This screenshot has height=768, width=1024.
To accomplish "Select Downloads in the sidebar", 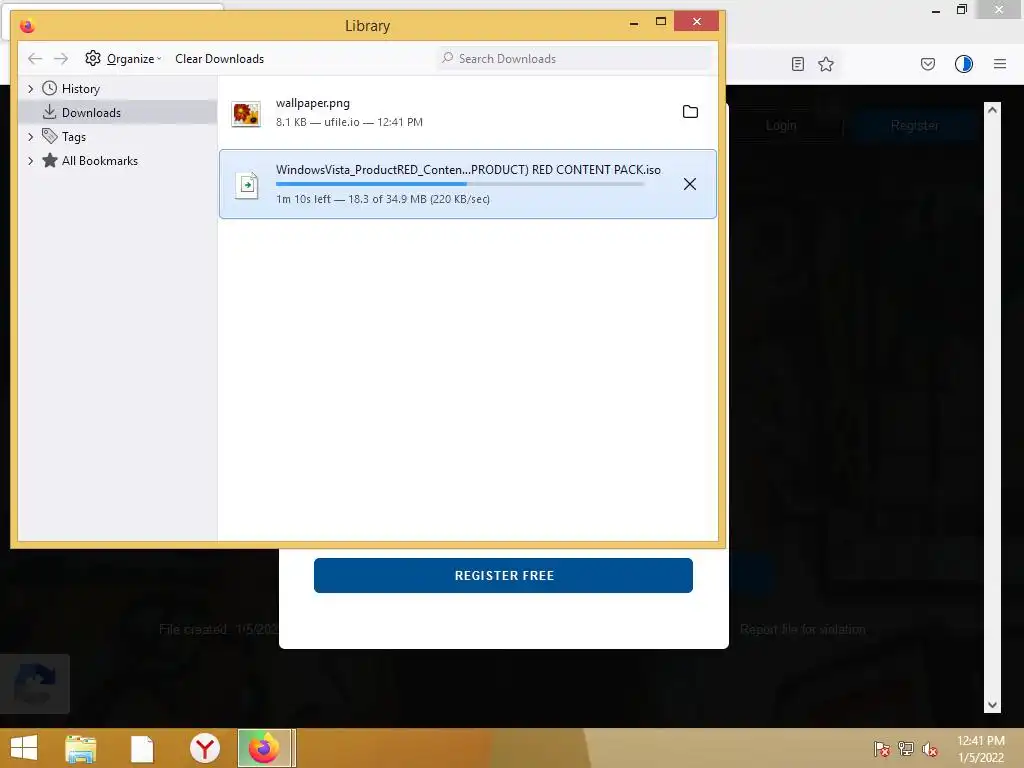I will pyautogui.click(x=118, y=112).
